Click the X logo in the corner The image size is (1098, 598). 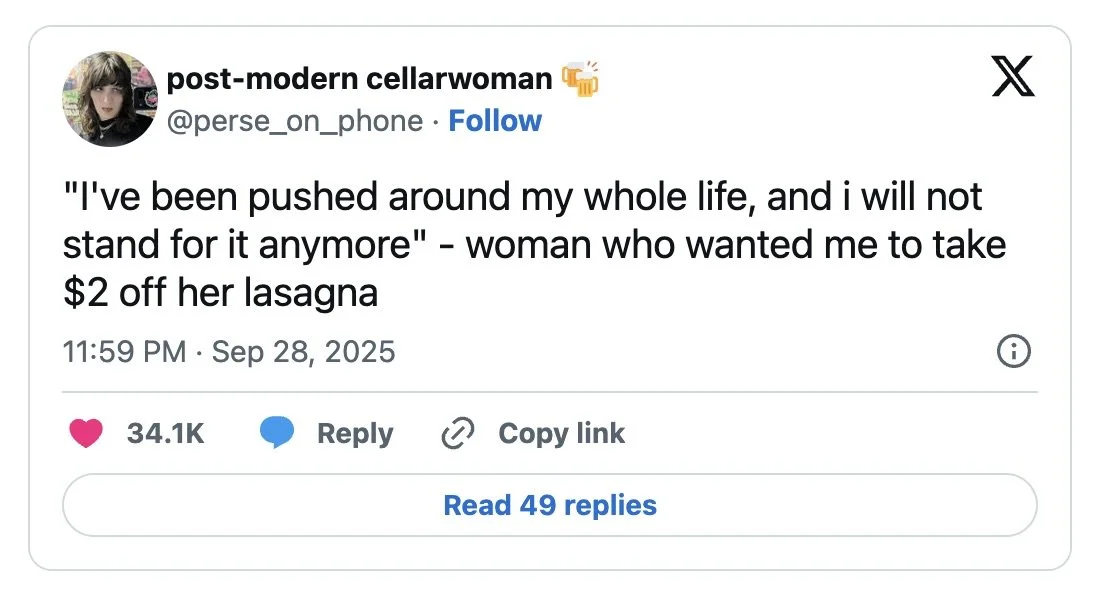(x=1013, y=77)
